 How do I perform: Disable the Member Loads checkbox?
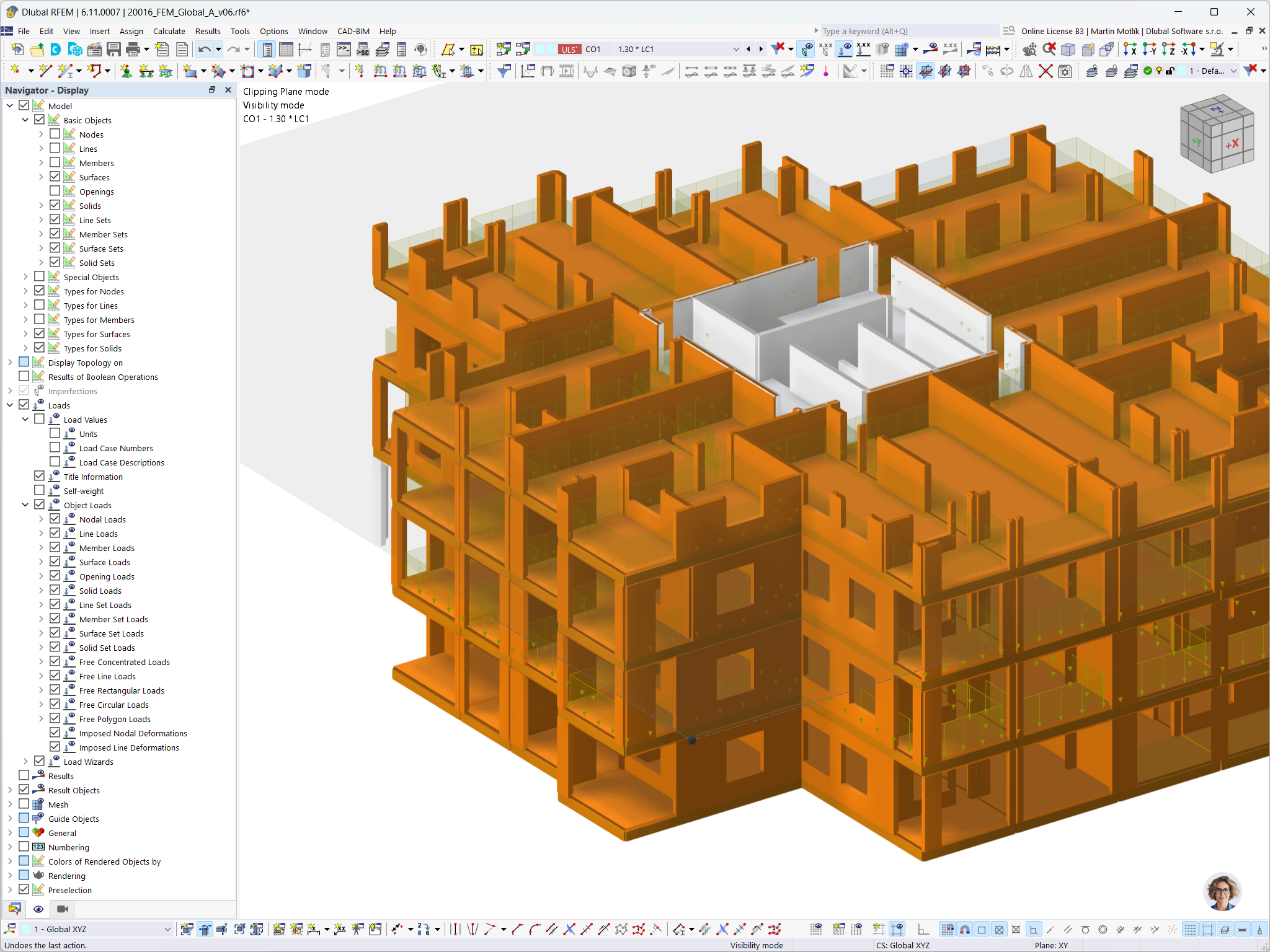[55, 547]
